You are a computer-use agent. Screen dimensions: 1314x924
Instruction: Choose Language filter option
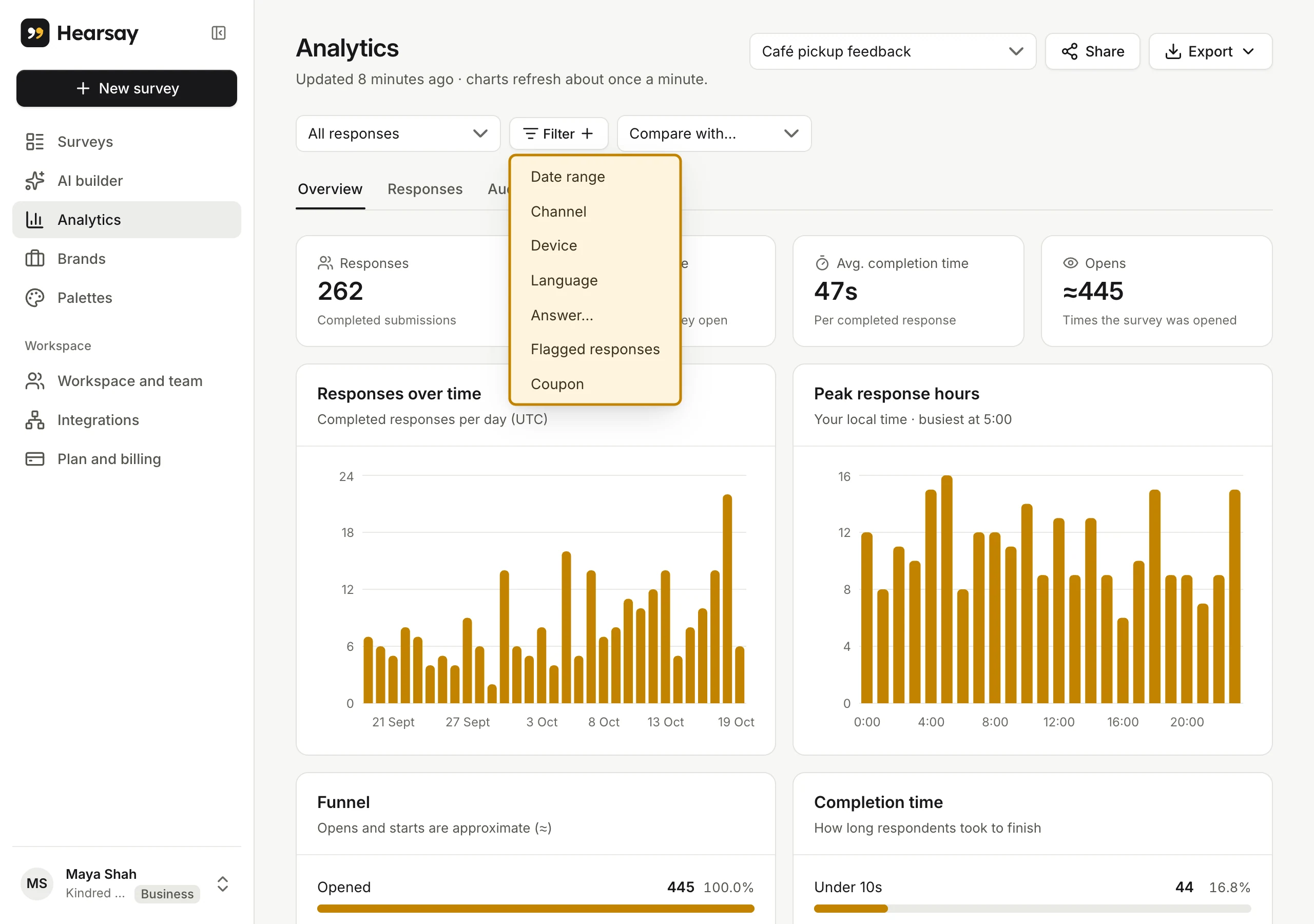pos(594,280)
